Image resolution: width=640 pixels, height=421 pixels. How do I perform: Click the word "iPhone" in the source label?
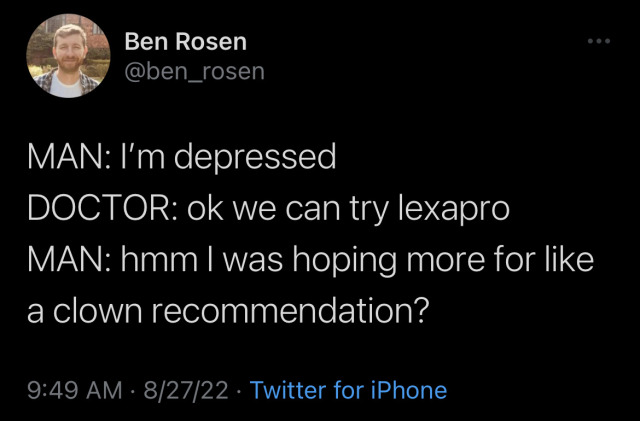coord(405,390)
